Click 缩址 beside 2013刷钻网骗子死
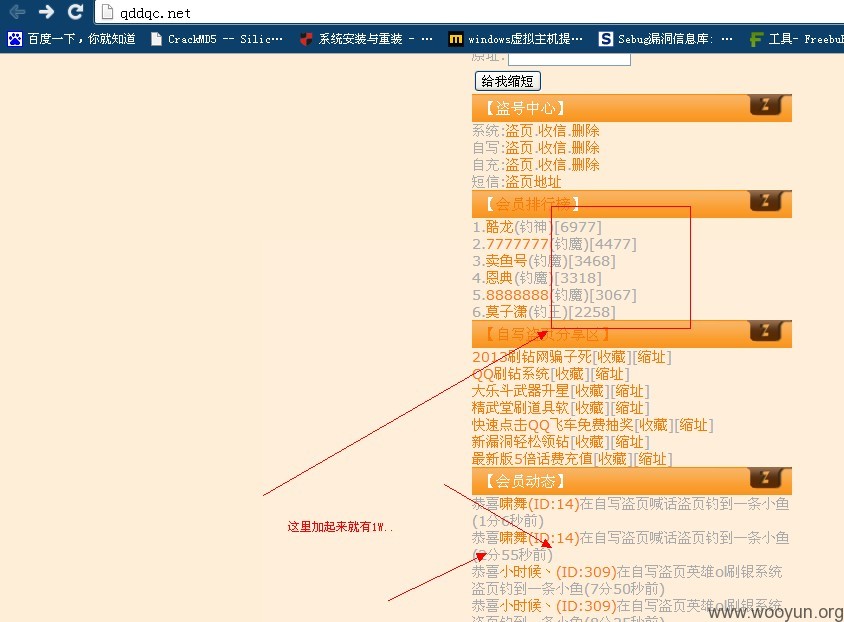The height and width of the screenshot is (622, 844). pos(651,357)
